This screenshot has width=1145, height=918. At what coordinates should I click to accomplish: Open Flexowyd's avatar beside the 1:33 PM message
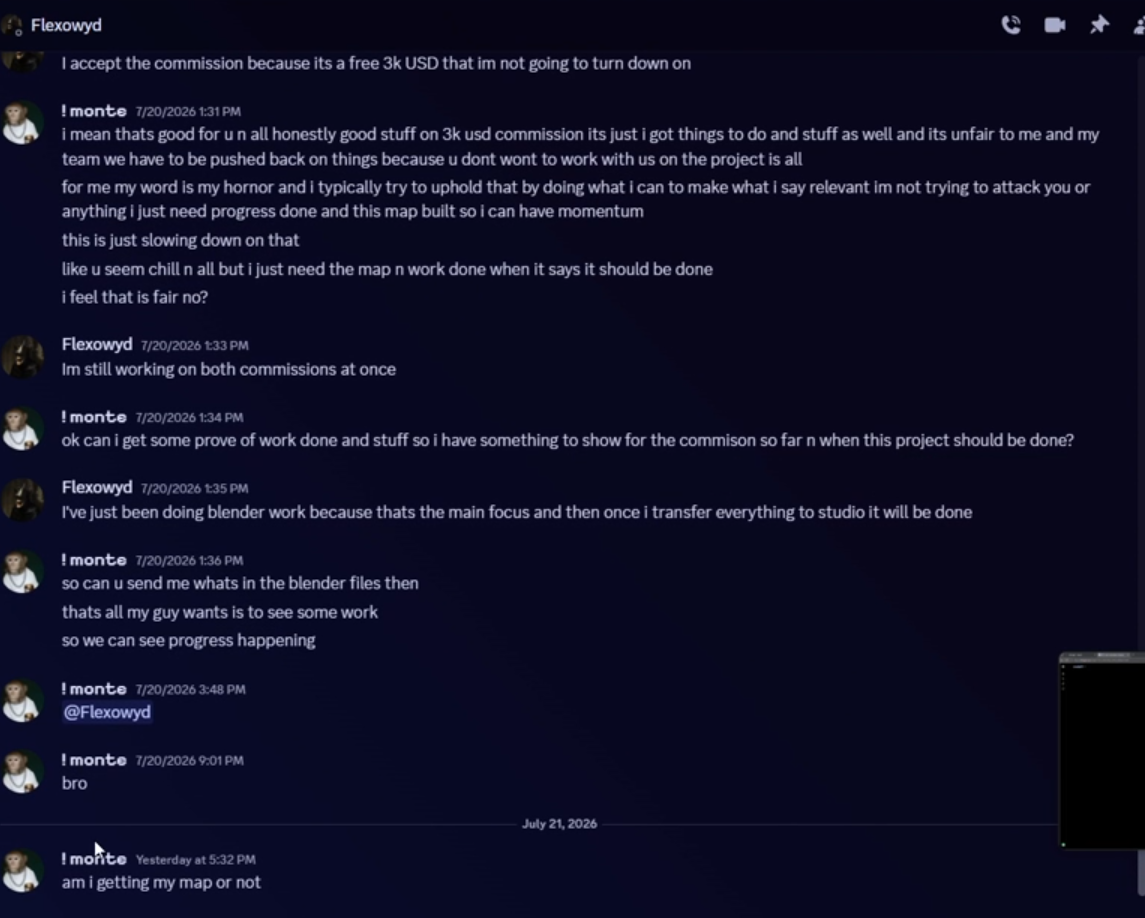tap(21, 356)
